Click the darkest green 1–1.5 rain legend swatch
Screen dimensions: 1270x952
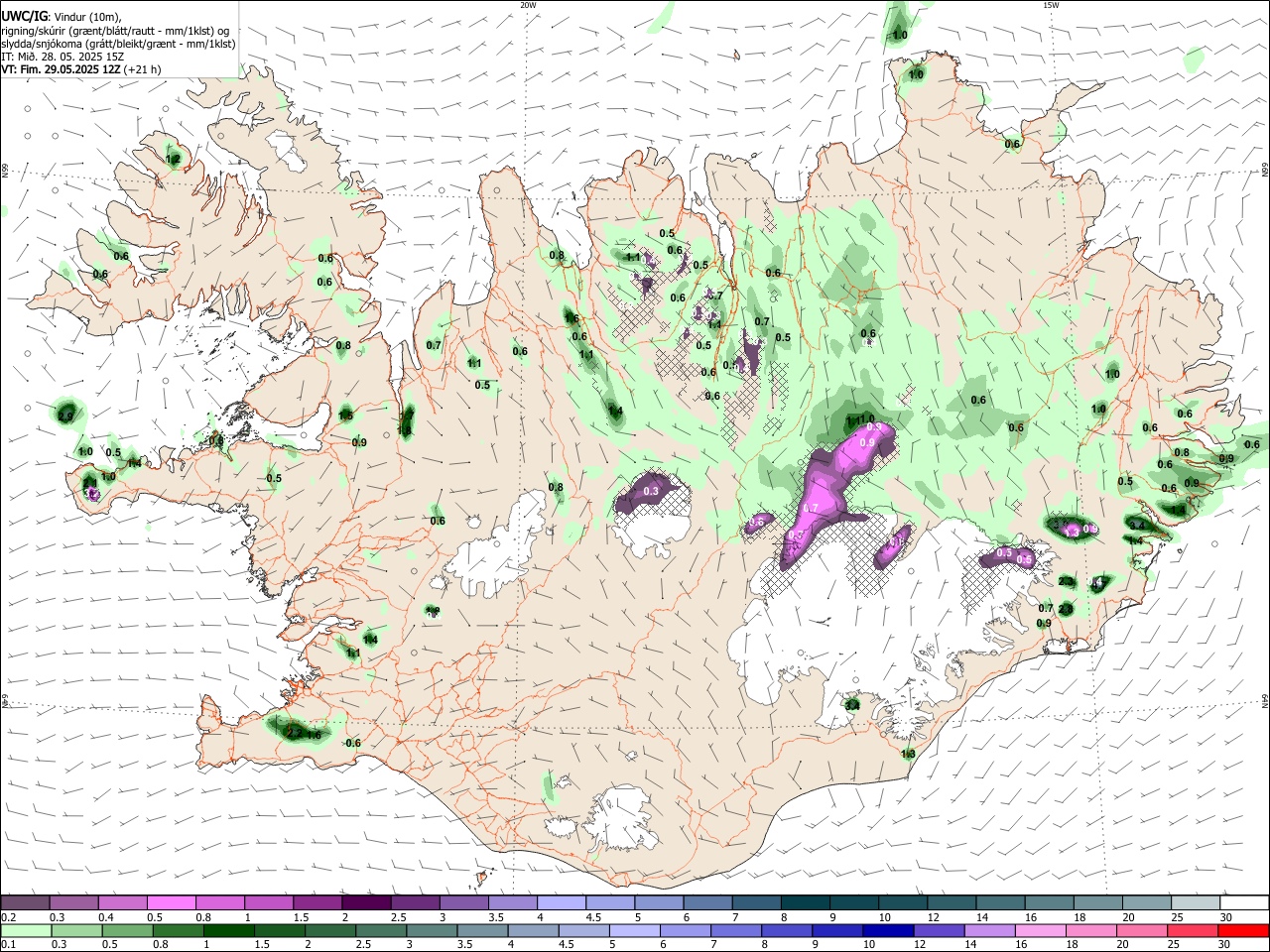[228, 931]
